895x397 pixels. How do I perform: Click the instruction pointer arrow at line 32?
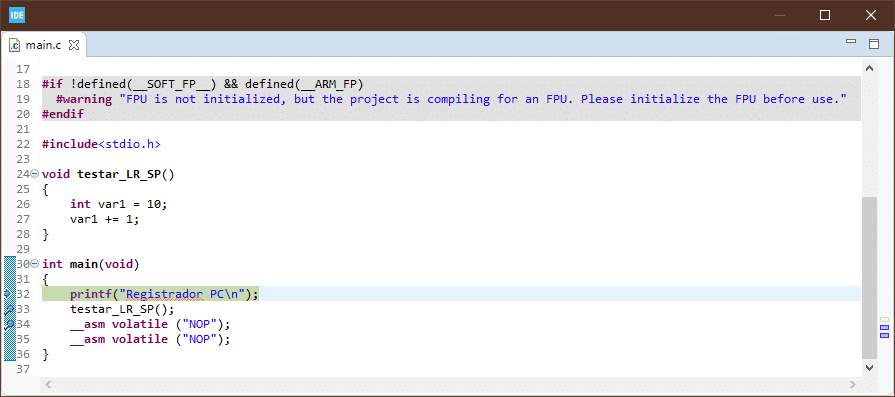coord(7,294)
